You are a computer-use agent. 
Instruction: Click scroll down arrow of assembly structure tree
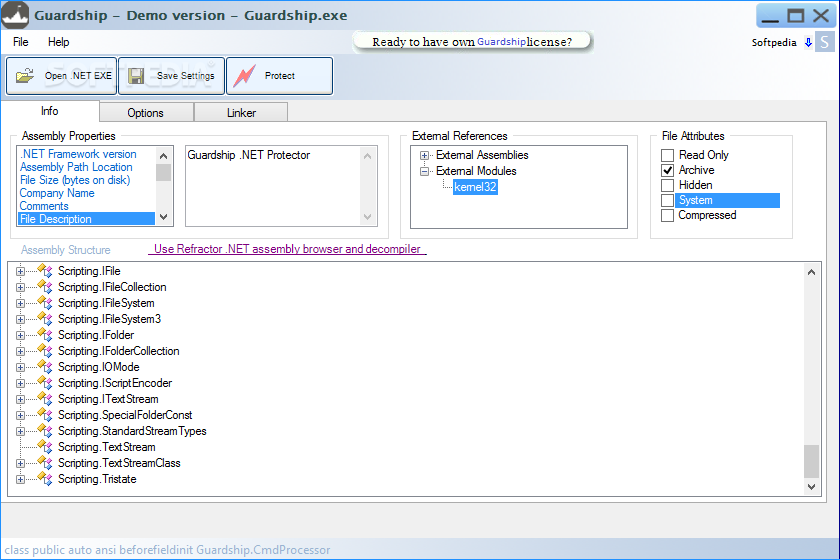pos(811,487)
